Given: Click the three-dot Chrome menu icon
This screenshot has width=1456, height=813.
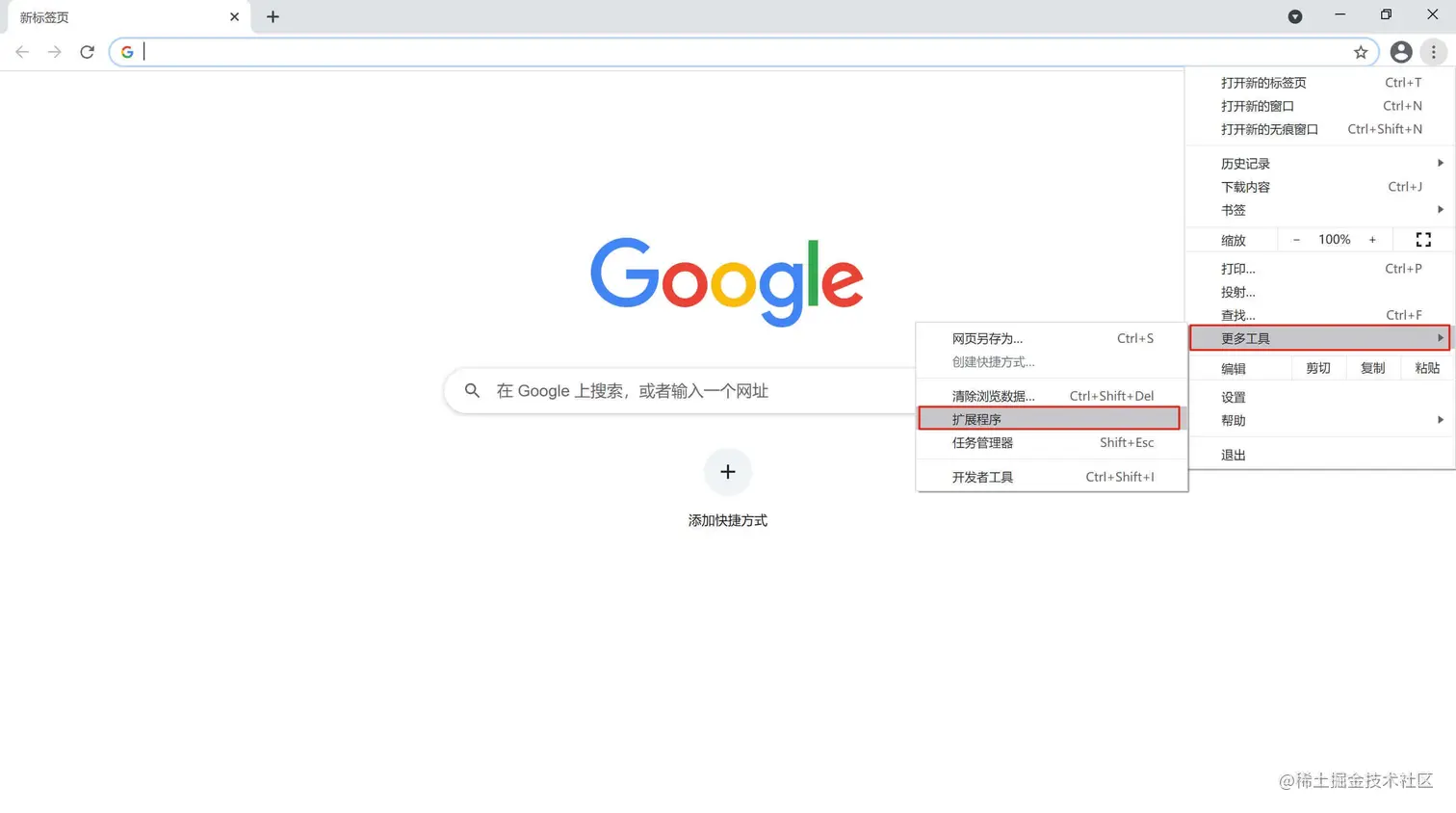Looking at the screenshot, I should [1434, 52].
